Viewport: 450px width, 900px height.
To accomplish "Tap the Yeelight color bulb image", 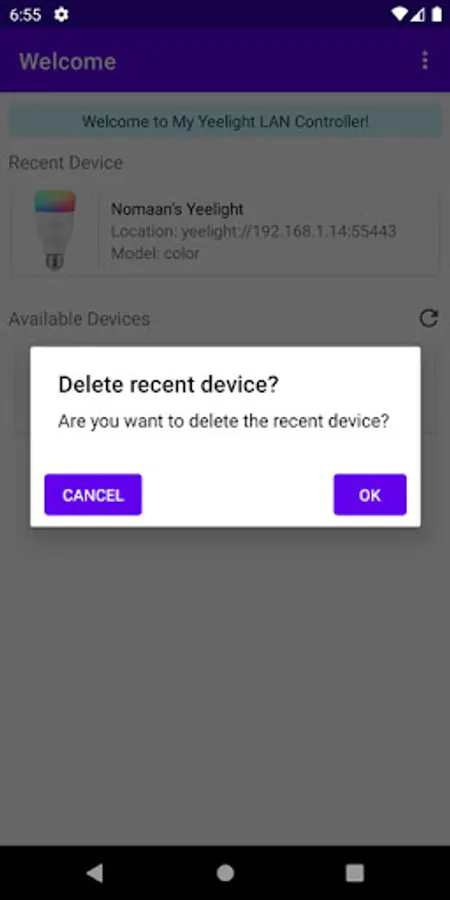I will 55,230.
